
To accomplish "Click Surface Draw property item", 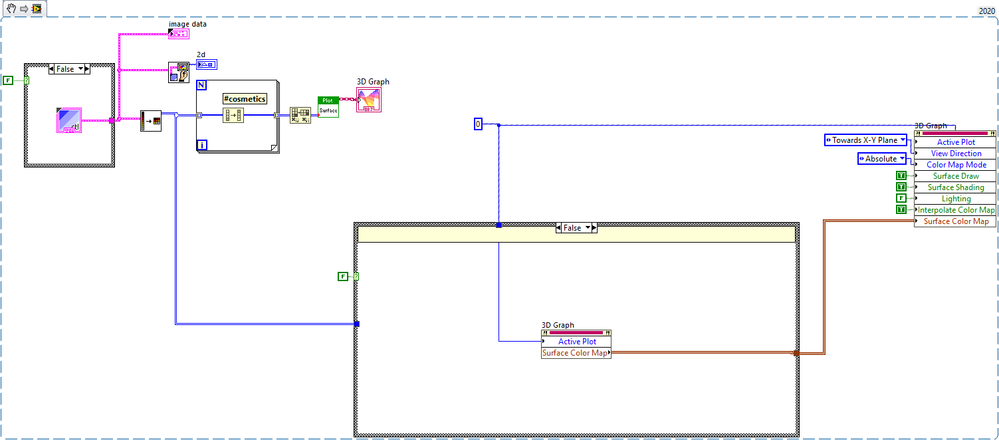I will 956,176.
